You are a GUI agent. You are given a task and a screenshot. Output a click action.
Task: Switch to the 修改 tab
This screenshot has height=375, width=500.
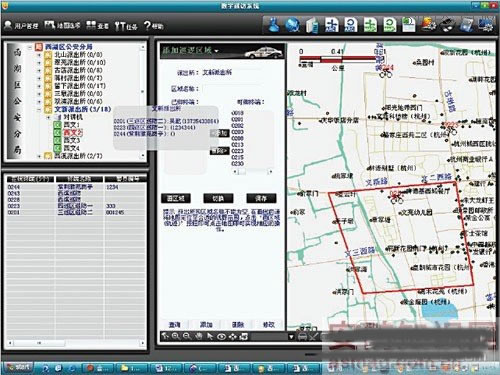[x=269, y=324]
